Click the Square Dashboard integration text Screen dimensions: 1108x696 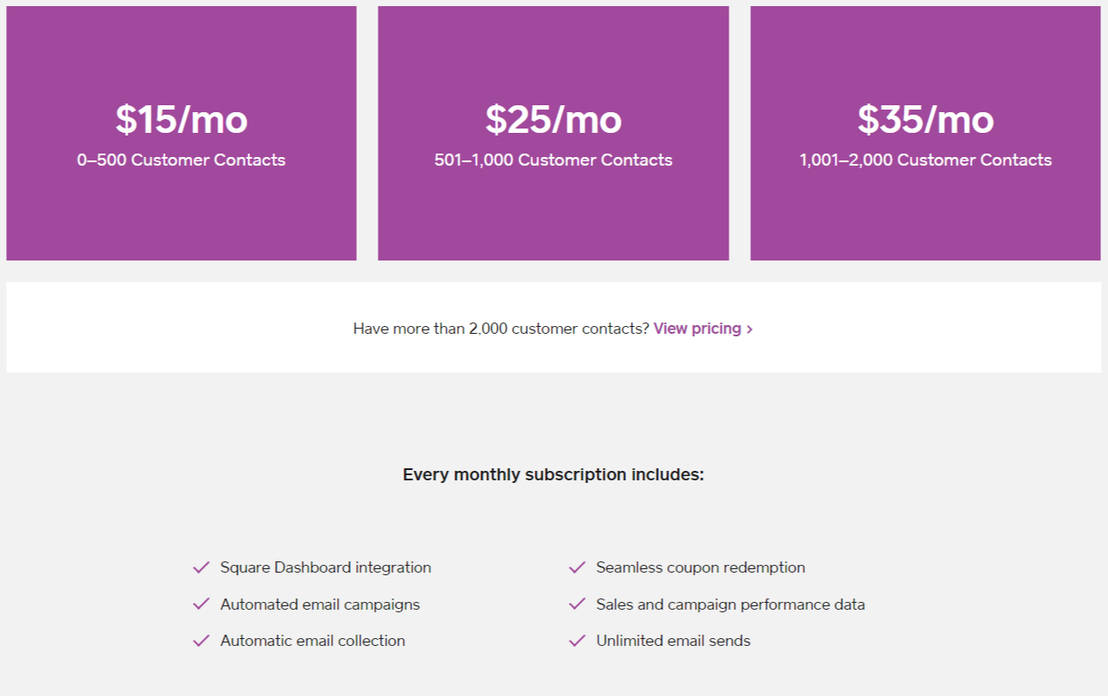326,568
